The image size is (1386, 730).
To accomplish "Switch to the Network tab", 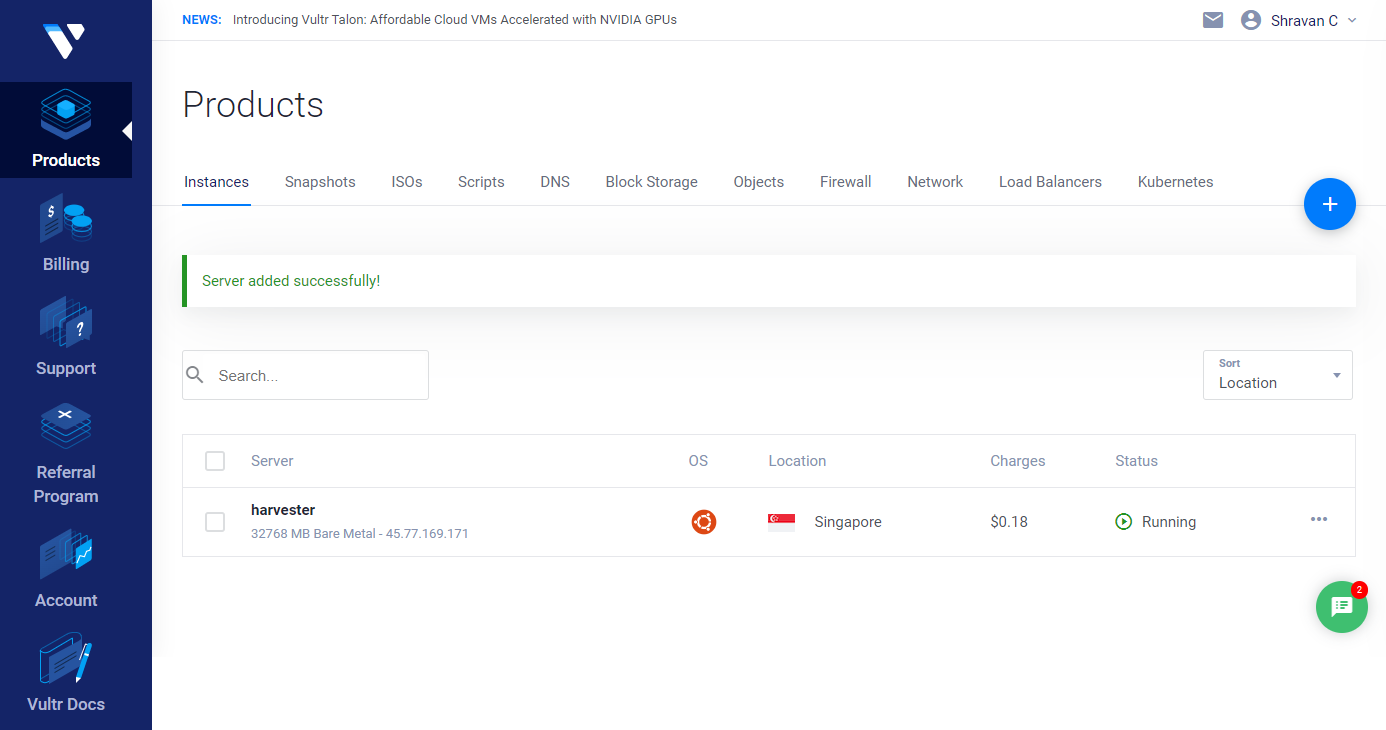I will click(x=935, y=182).
